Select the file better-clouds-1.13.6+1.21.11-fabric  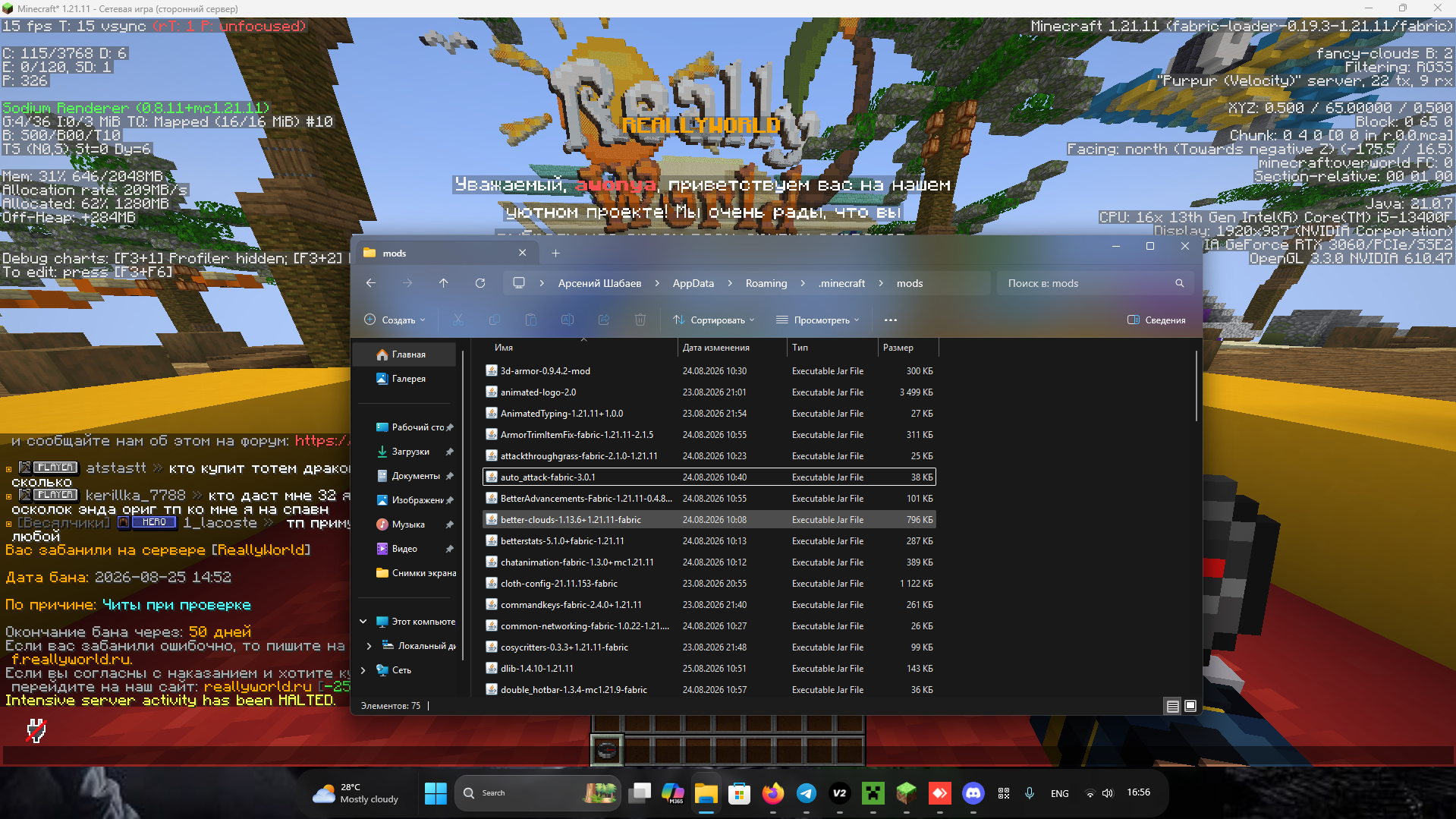(709, 520)
